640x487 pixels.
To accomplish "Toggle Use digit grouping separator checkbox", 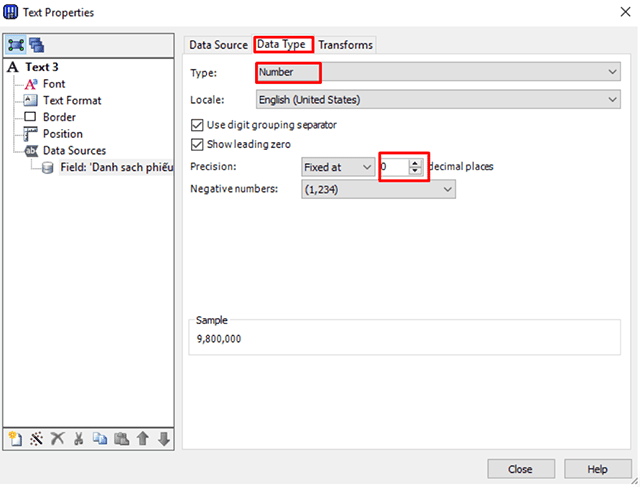I will pos(197,125).
